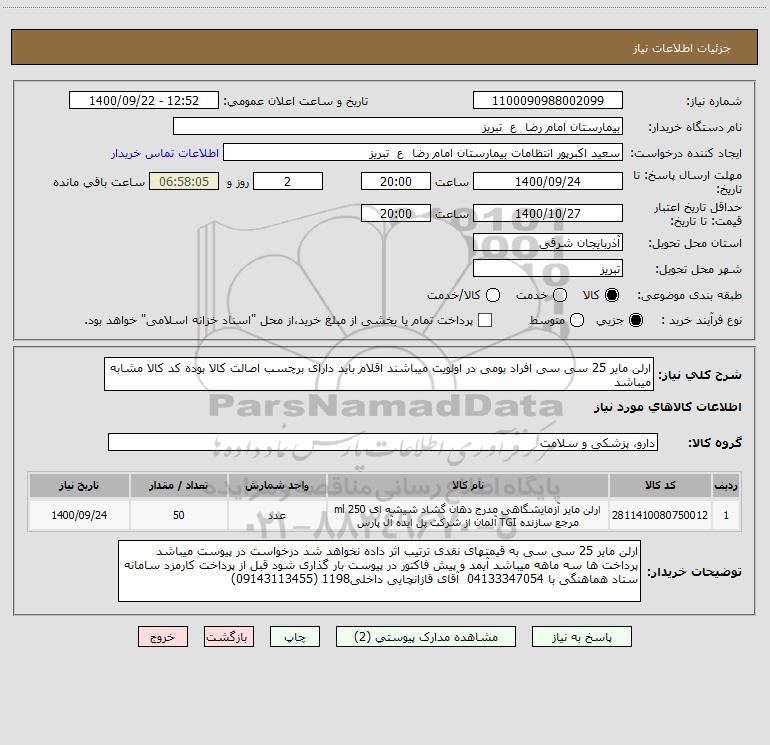This screenshot has width=770, height=745.
Task: Click the response deadline date 1400/09/24 field
Action: click(x=548, y=181)
